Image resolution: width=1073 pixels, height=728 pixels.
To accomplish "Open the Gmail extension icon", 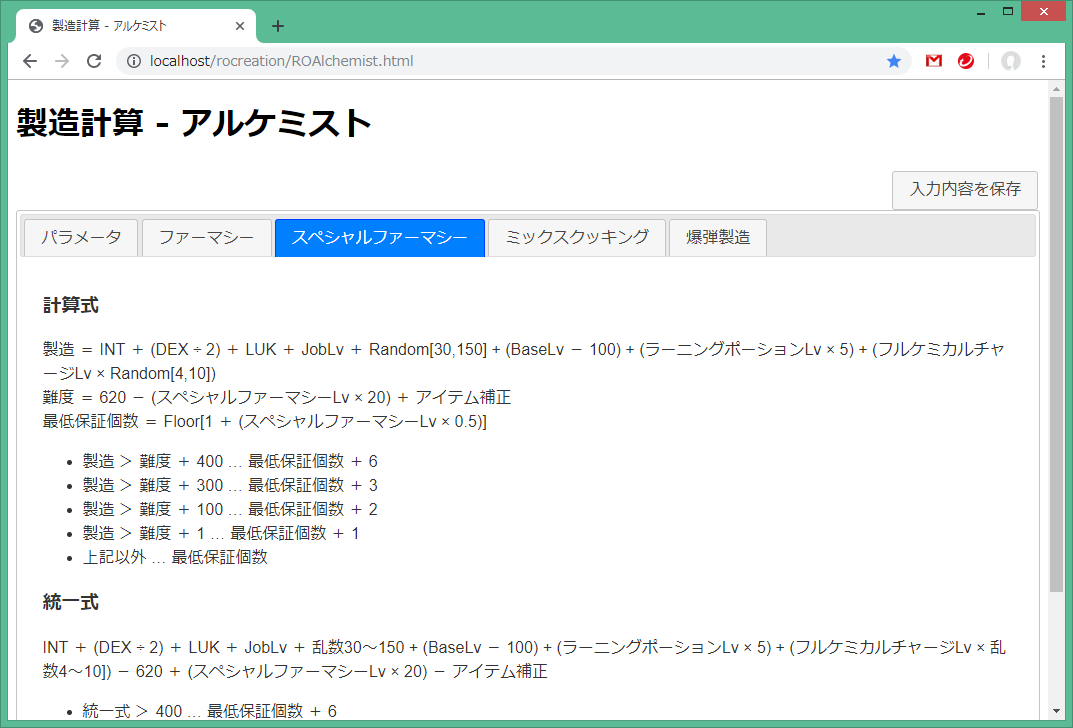I will [933, 61].
